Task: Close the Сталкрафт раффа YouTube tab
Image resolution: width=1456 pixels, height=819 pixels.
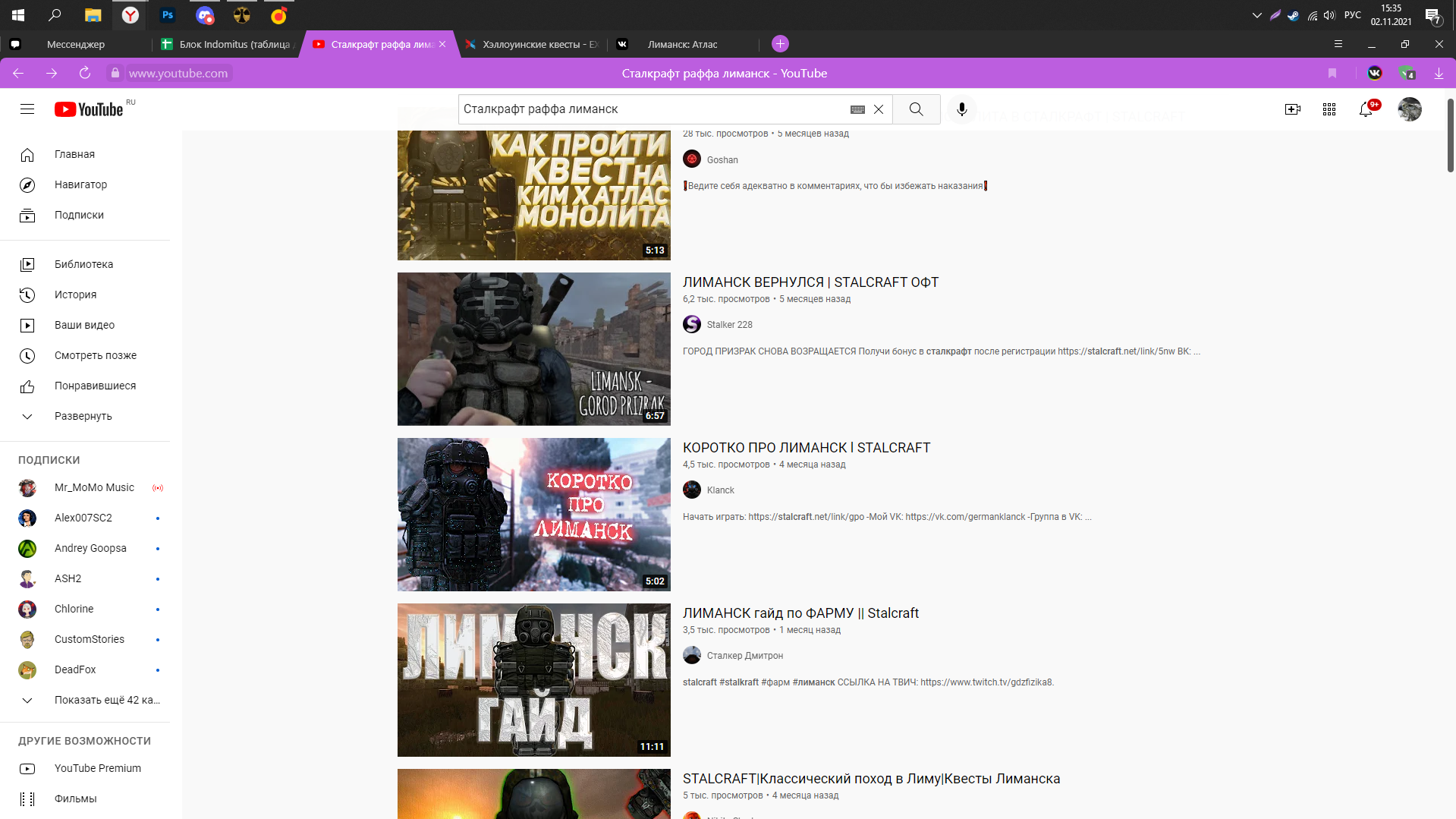Action: pyautogui.click(x=442, y=44)
